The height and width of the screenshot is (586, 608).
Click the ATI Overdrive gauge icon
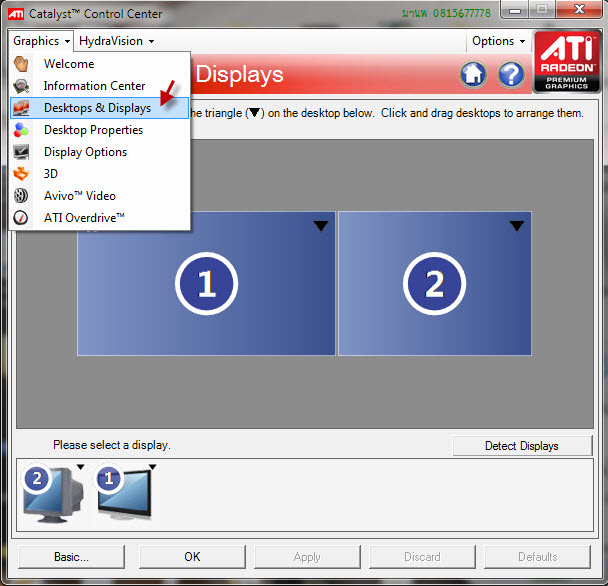(x=21, y=218)
